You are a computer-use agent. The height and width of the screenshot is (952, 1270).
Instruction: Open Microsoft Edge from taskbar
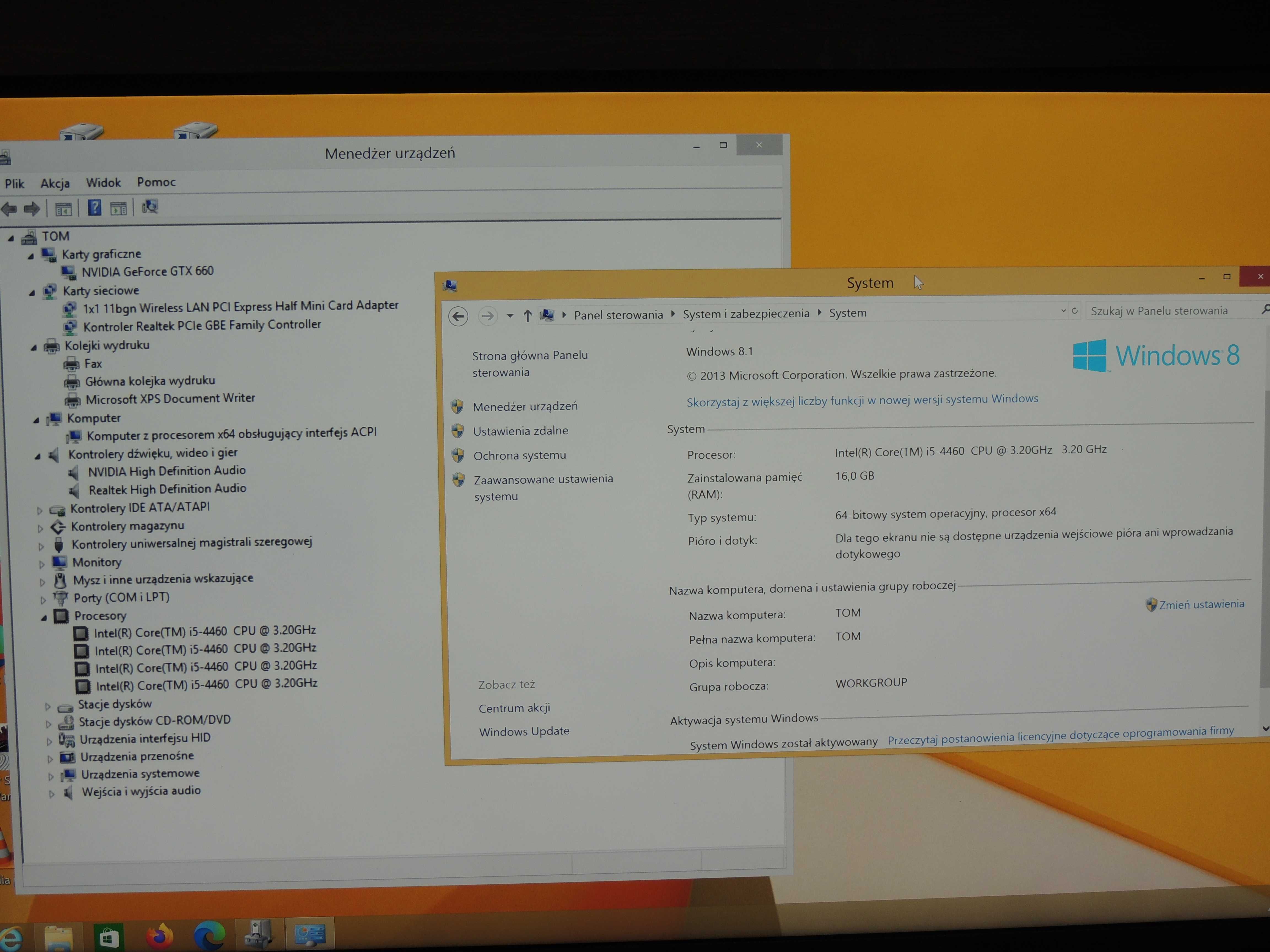click(x=209, y=935)
